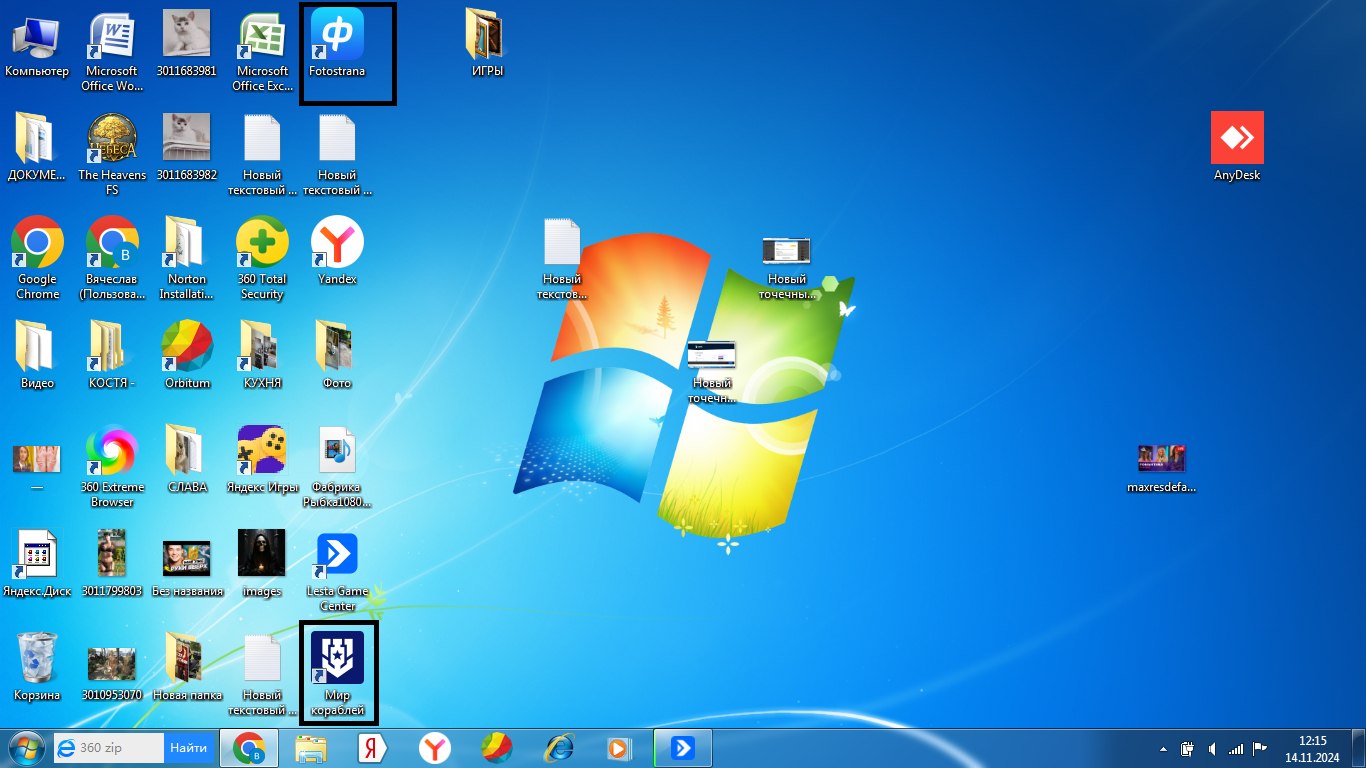
Task: Open Lesta Game Center desktop icon
Action: point(337,570)
